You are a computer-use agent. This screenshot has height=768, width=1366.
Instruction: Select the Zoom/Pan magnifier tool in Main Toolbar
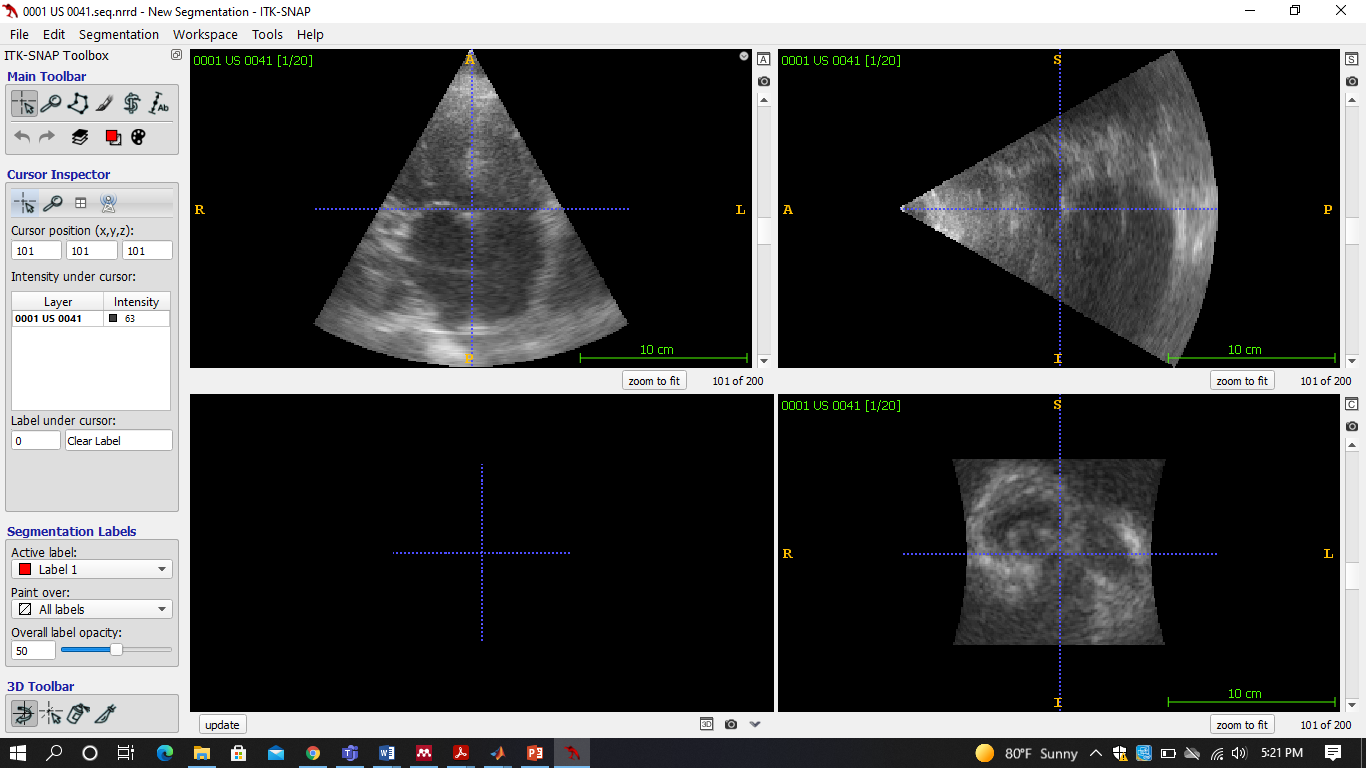(x=51, y=103)
